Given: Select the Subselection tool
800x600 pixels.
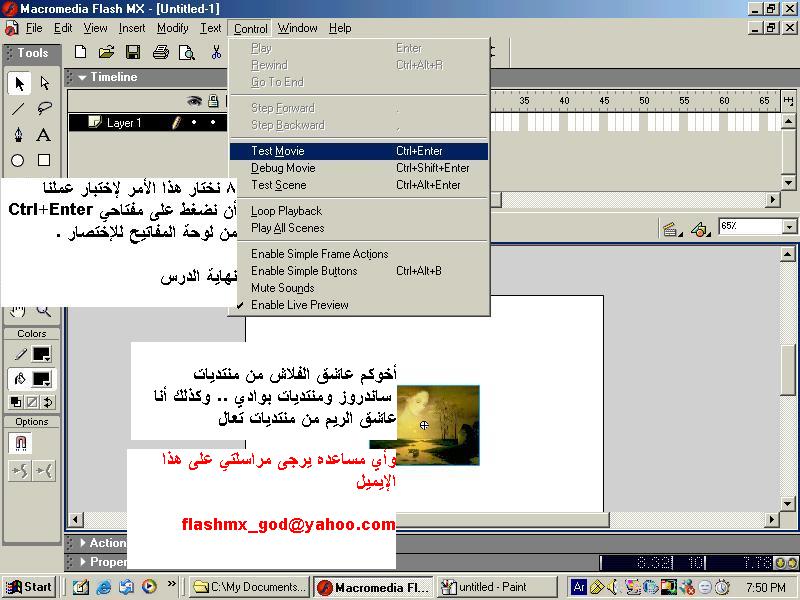Looking at the screenshot, I should click(44, 83).
